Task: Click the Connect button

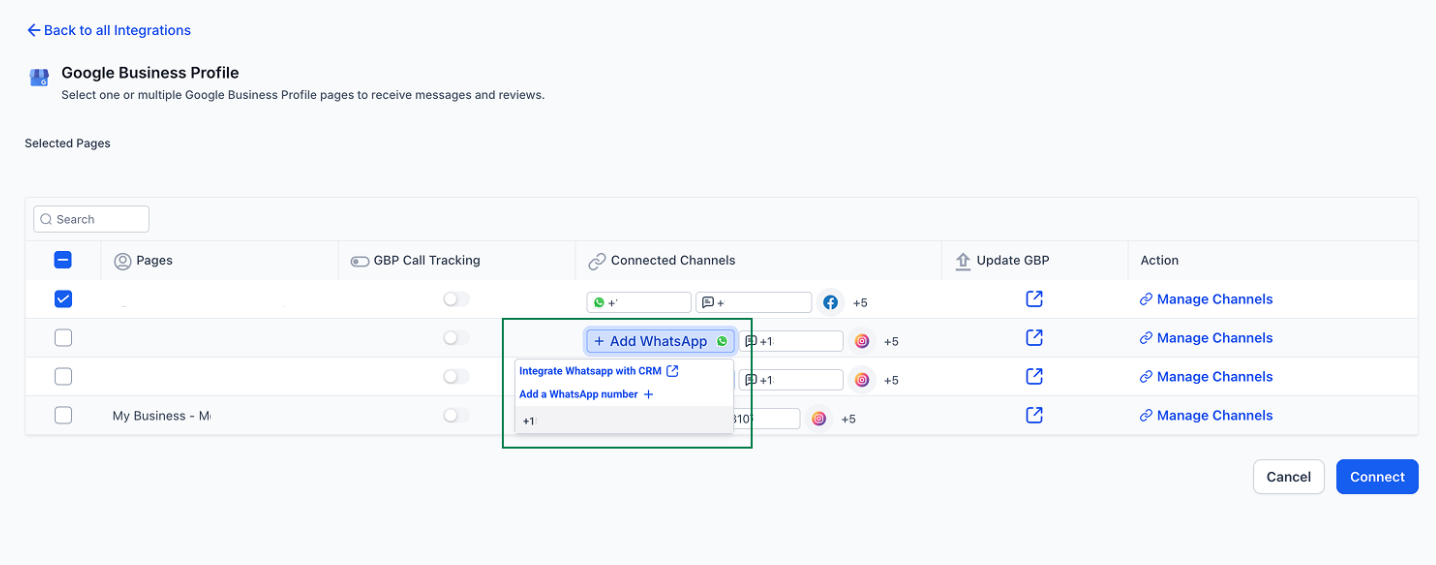Action: (x=1376, y=477)
